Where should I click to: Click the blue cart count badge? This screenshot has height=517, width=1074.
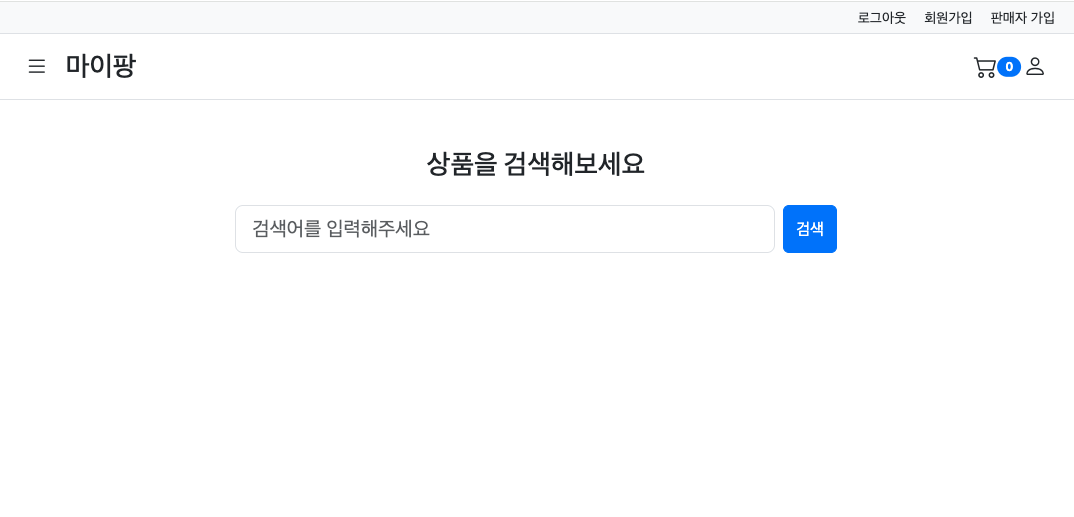pos(1009,67)
